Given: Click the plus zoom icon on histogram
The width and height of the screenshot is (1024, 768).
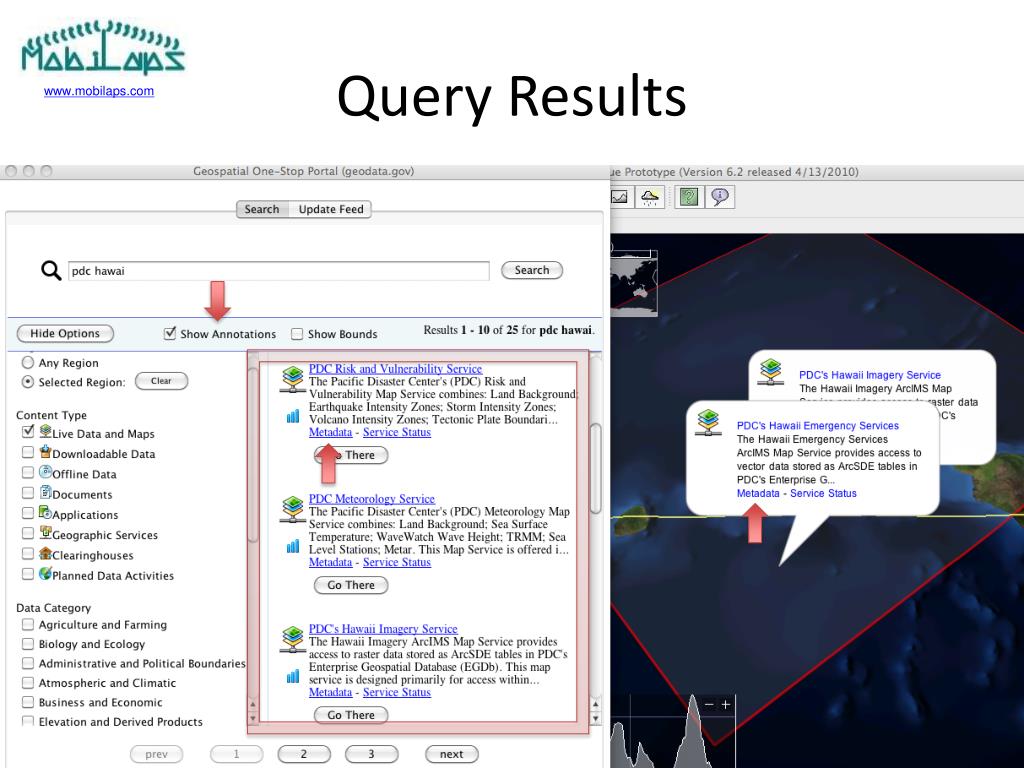Looking at the screenshot, I should 726,705.
